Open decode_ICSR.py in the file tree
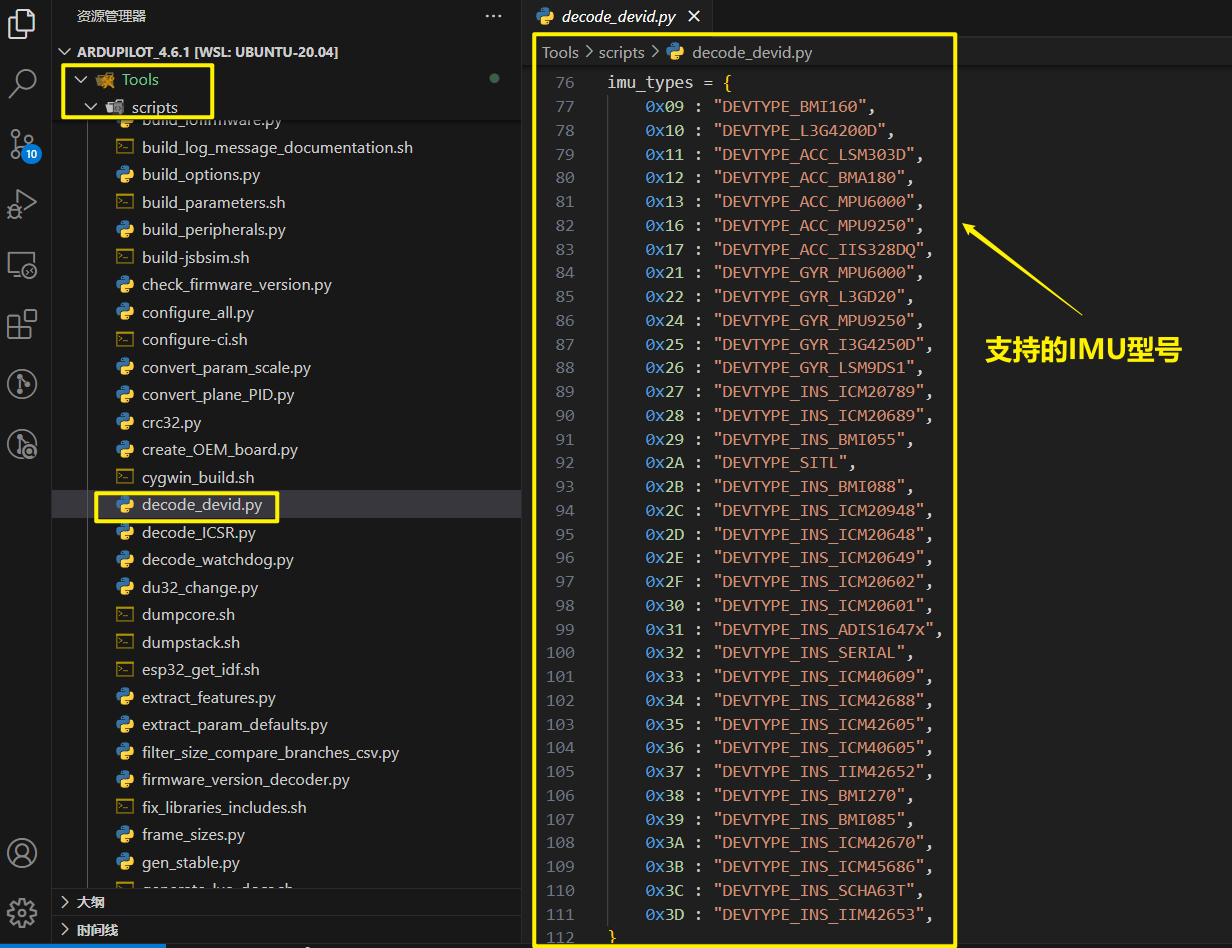1232x948 pixels. [198, 532]
